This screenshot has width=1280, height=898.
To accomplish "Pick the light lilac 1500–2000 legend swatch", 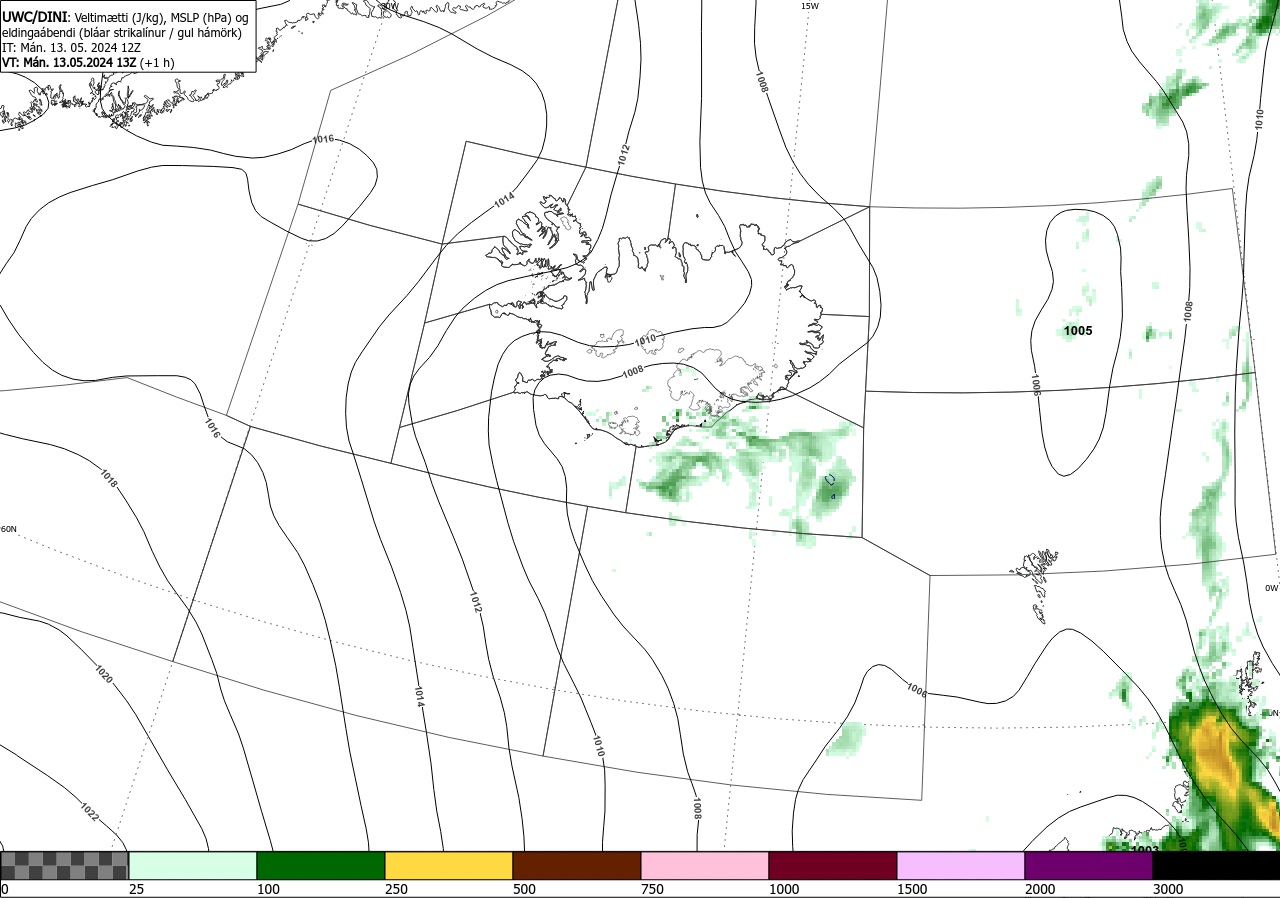I will 961,865.
